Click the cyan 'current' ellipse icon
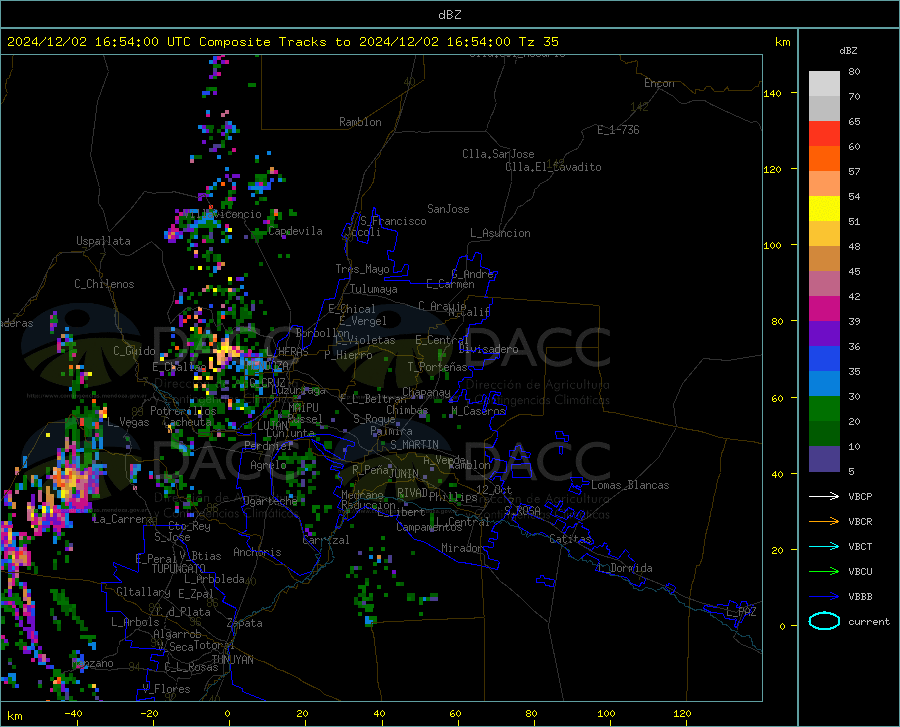The height and width of the screenshot is (727, 900). click(824, 621)
